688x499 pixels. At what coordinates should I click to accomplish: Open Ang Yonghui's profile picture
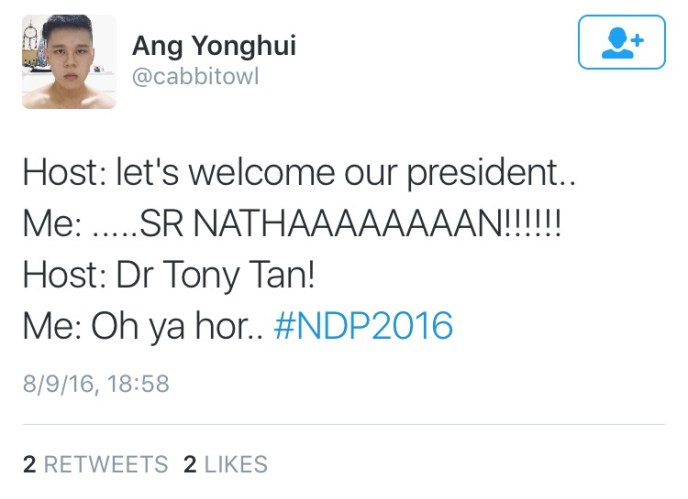click(69, 62)
